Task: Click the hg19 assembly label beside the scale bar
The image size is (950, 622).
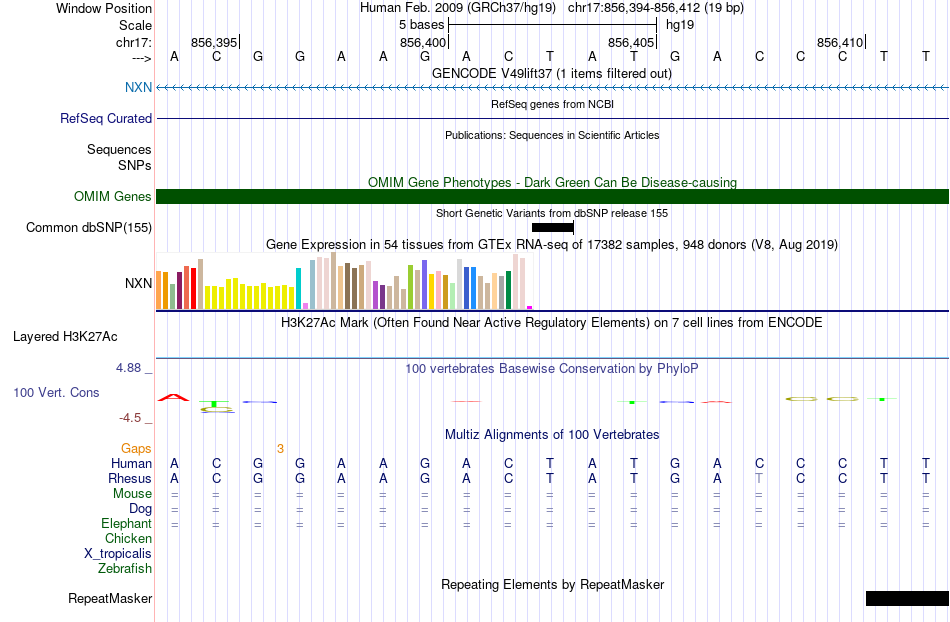Action: tap(680, 25)
